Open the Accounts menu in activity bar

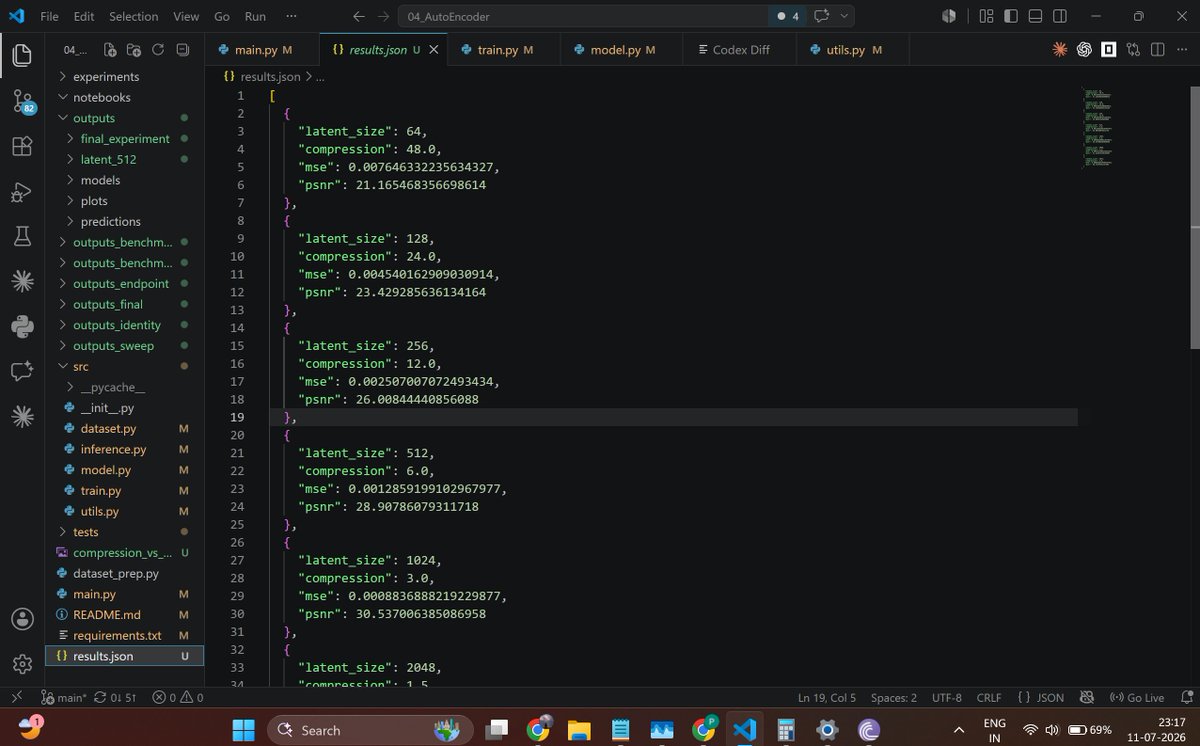tap(22, 619)
